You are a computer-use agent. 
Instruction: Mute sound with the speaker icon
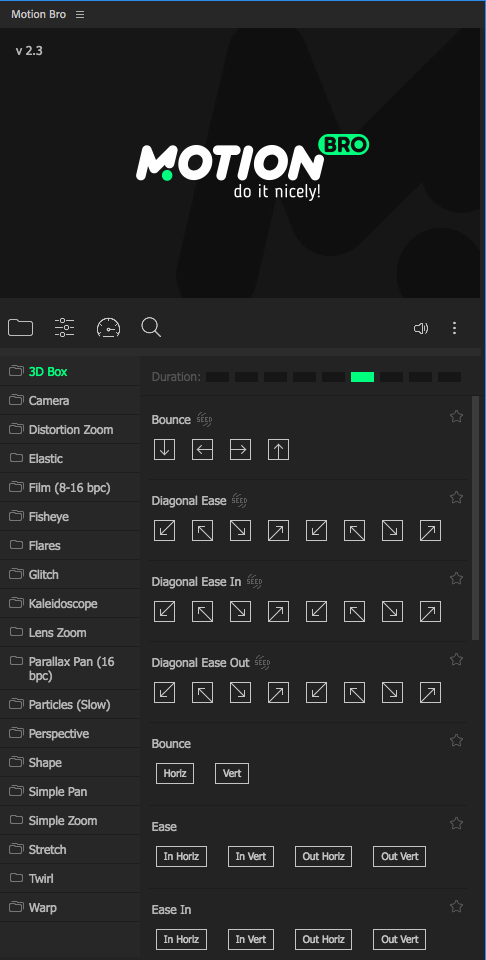pyautogui.click(x=421, y=329)
